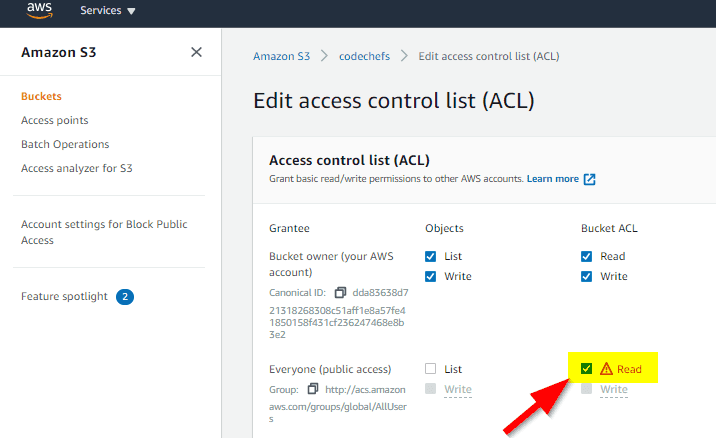The image size is (716, 438).
Task: Open Batch Operations in the sidebar
Action: coord(65,144)
